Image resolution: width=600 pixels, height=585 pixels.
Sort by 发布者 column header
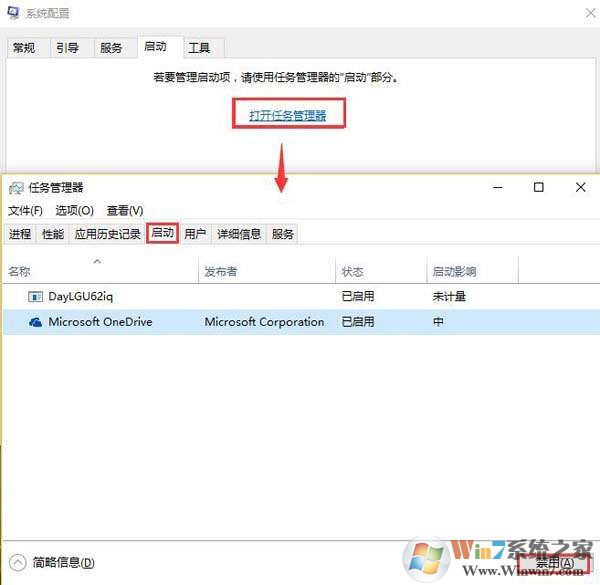(x=267, y=271)
